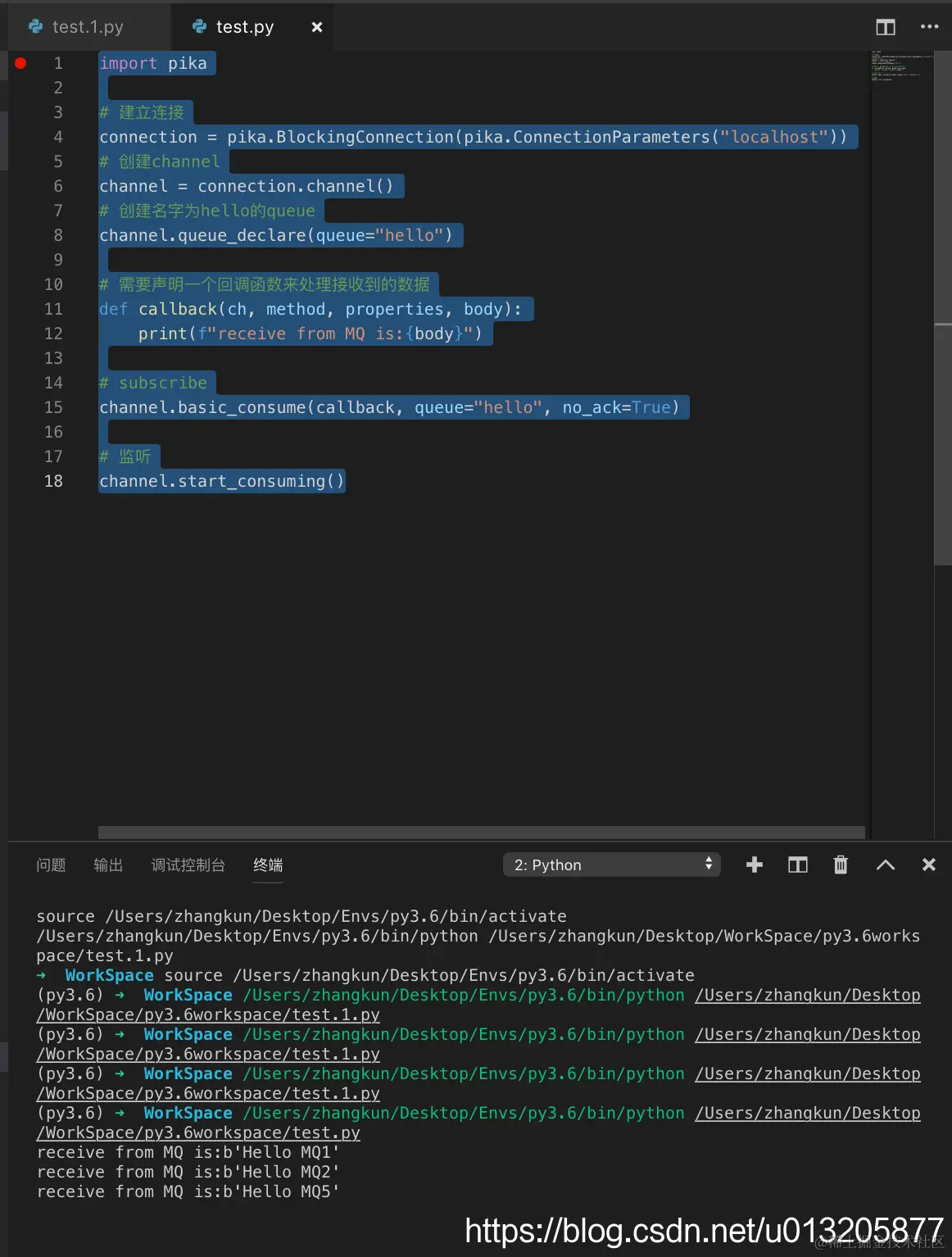
Task: Maximize panel with the up chevron
Action: pyautogui.click(x=886, y=864)
